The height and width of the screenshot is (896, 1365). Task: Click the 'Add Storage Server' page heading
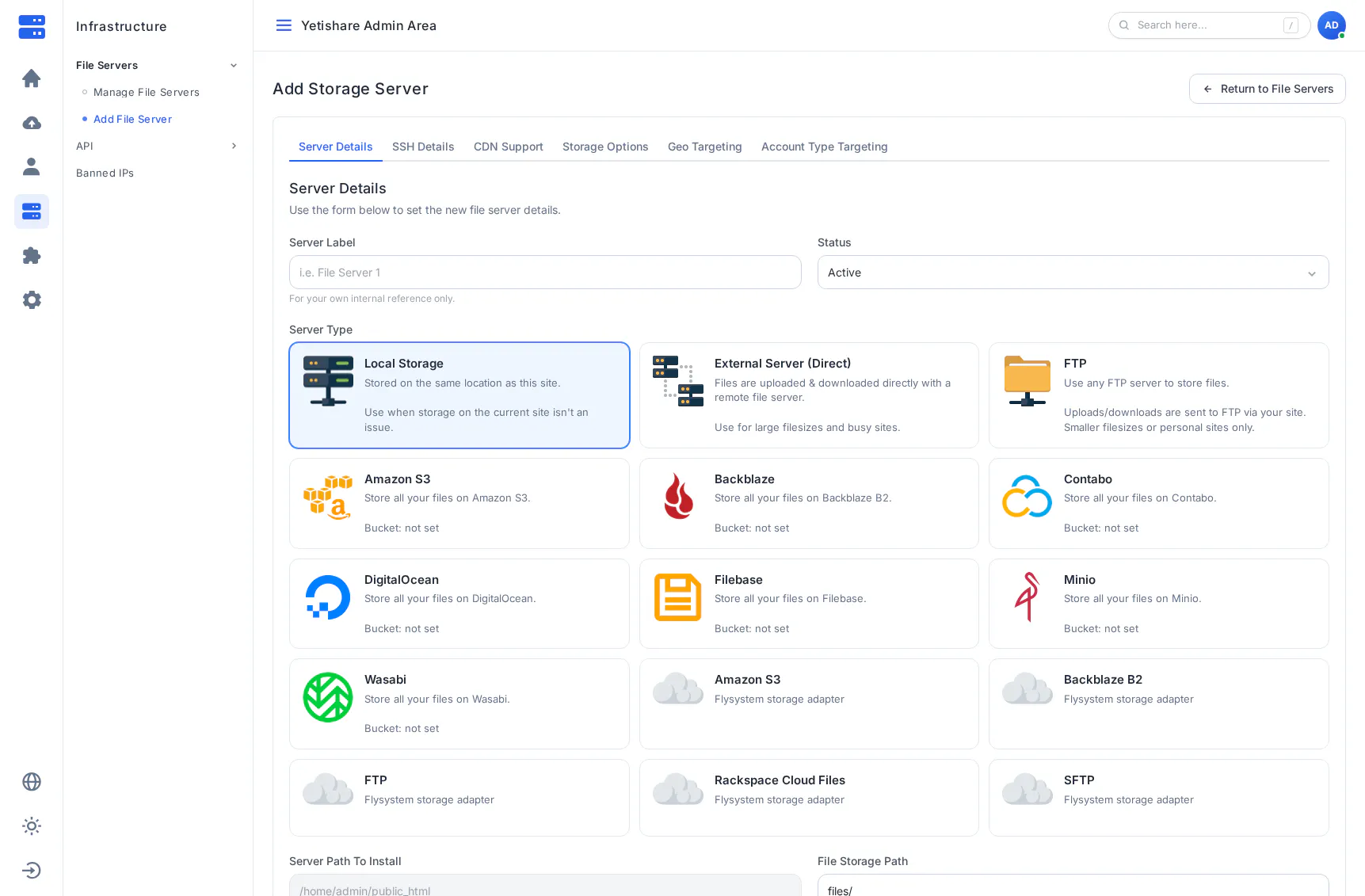(350, 89)
